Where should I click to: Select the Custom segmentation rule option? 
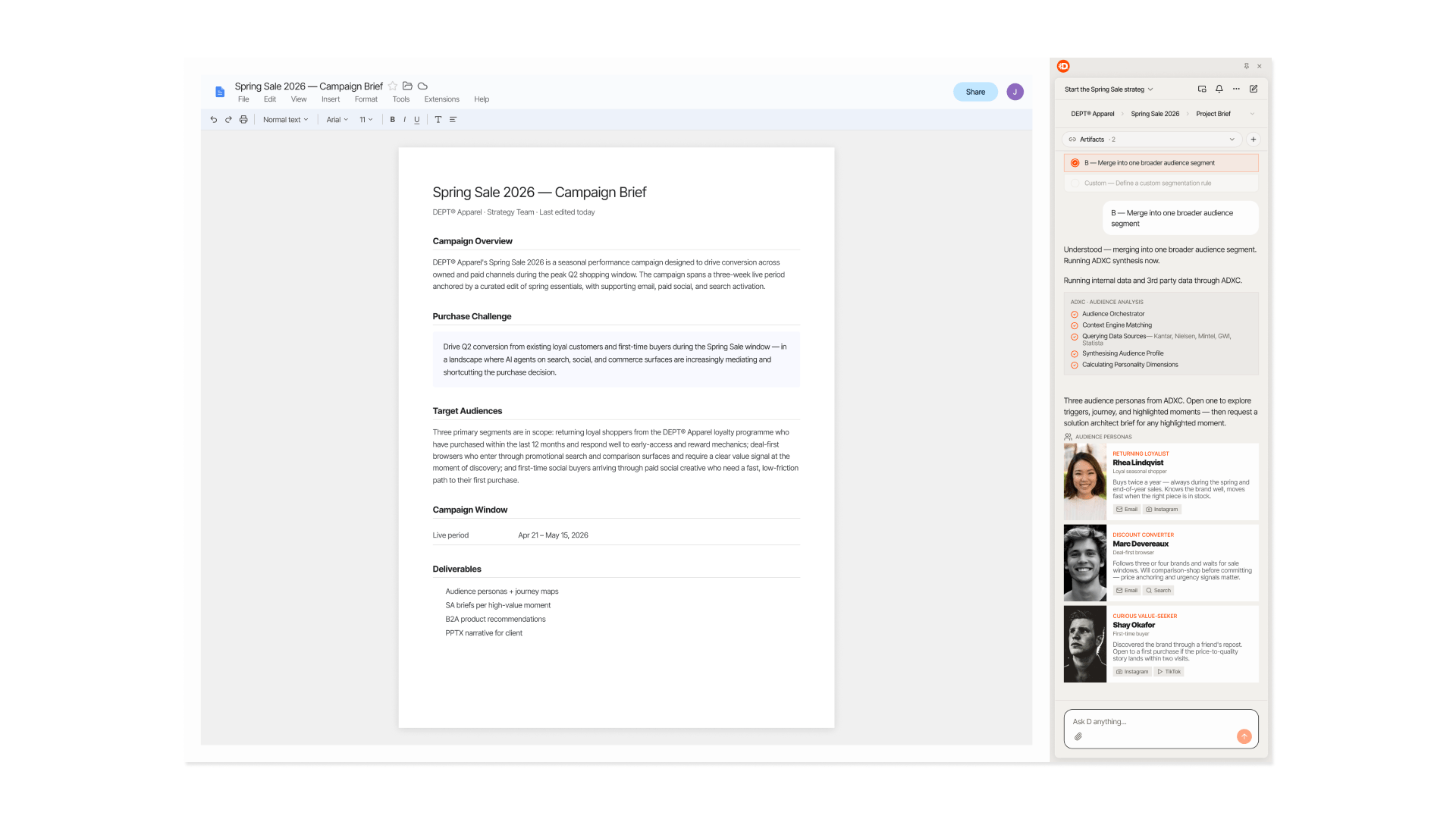(1161, 184)
